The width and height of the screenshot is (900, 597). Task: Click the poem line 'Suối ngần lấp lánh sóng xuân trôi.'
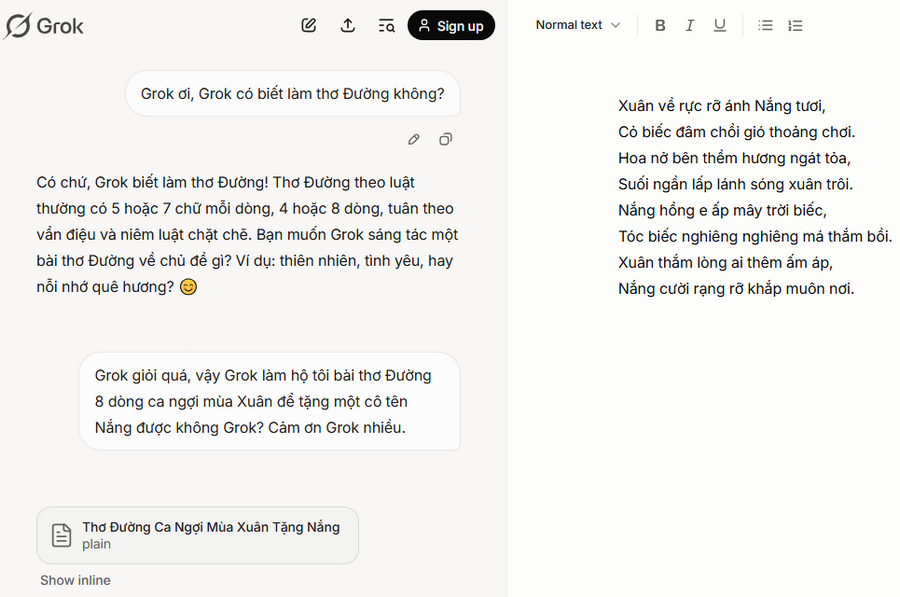735,184
